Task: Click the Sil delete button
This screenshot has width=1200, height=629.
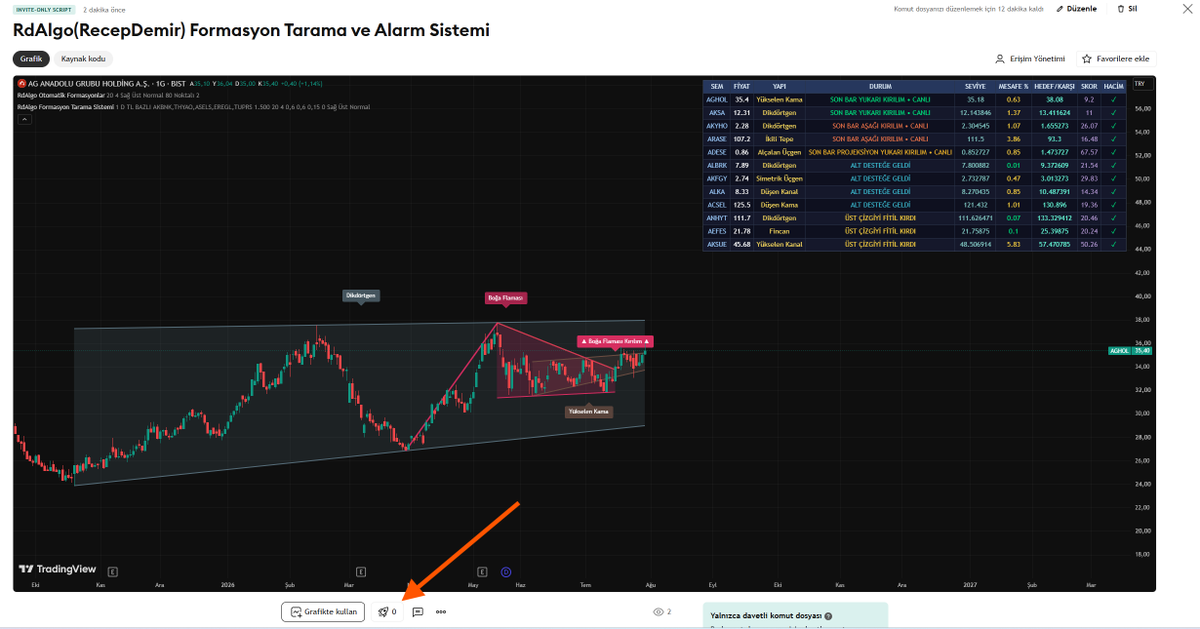Action: [x=1127, y=9]
